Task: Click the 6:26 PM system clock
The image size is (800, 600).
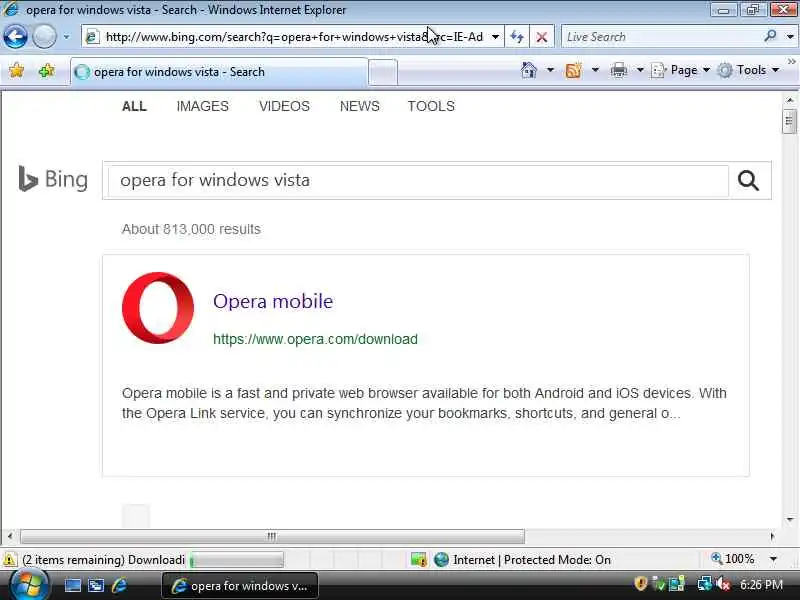Action: click(x=761, y=585)
